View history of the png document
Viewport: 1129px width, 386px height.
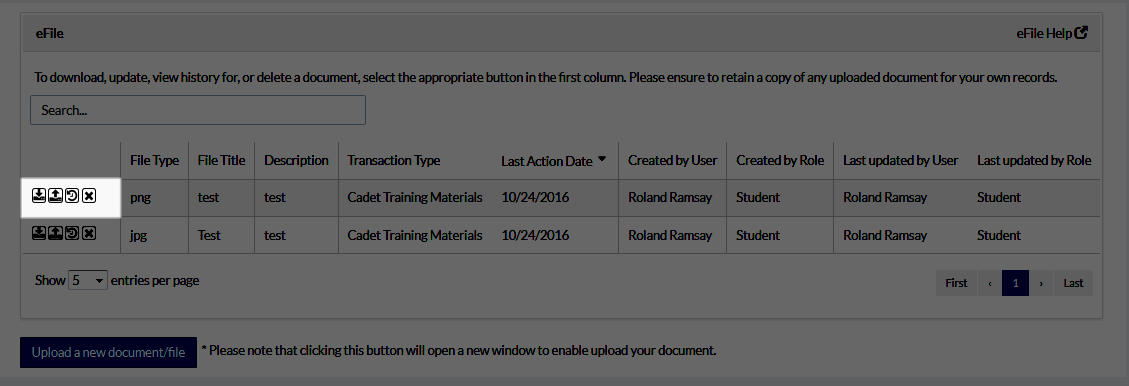(72, 196)
